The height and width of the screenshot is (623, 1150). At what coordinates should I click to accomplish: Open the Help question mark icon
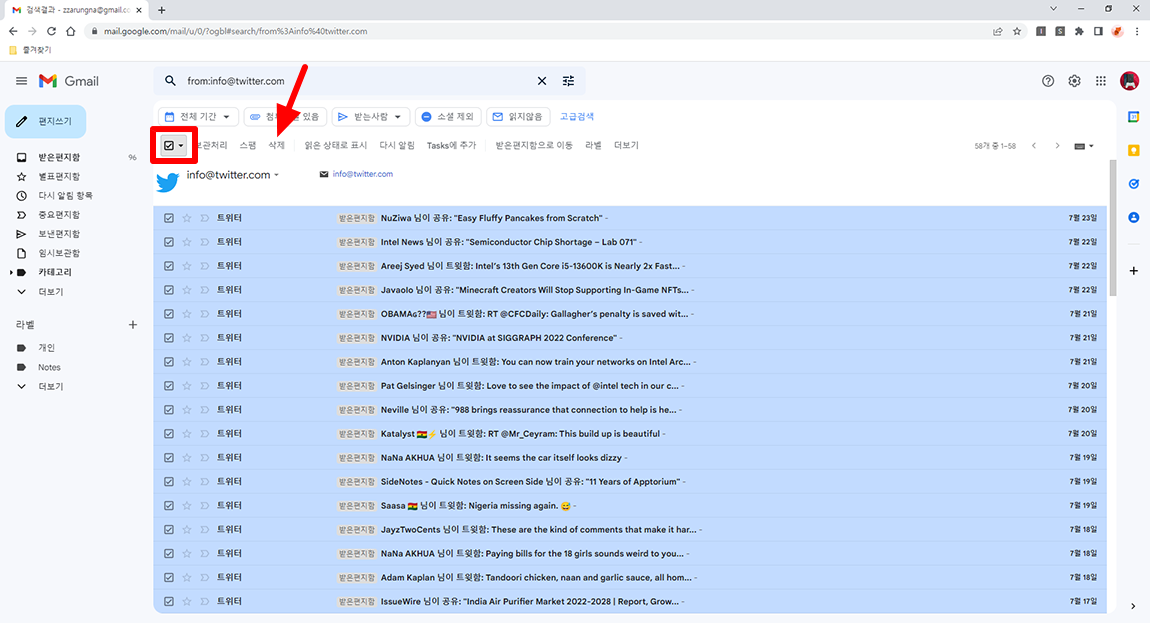1048,81
